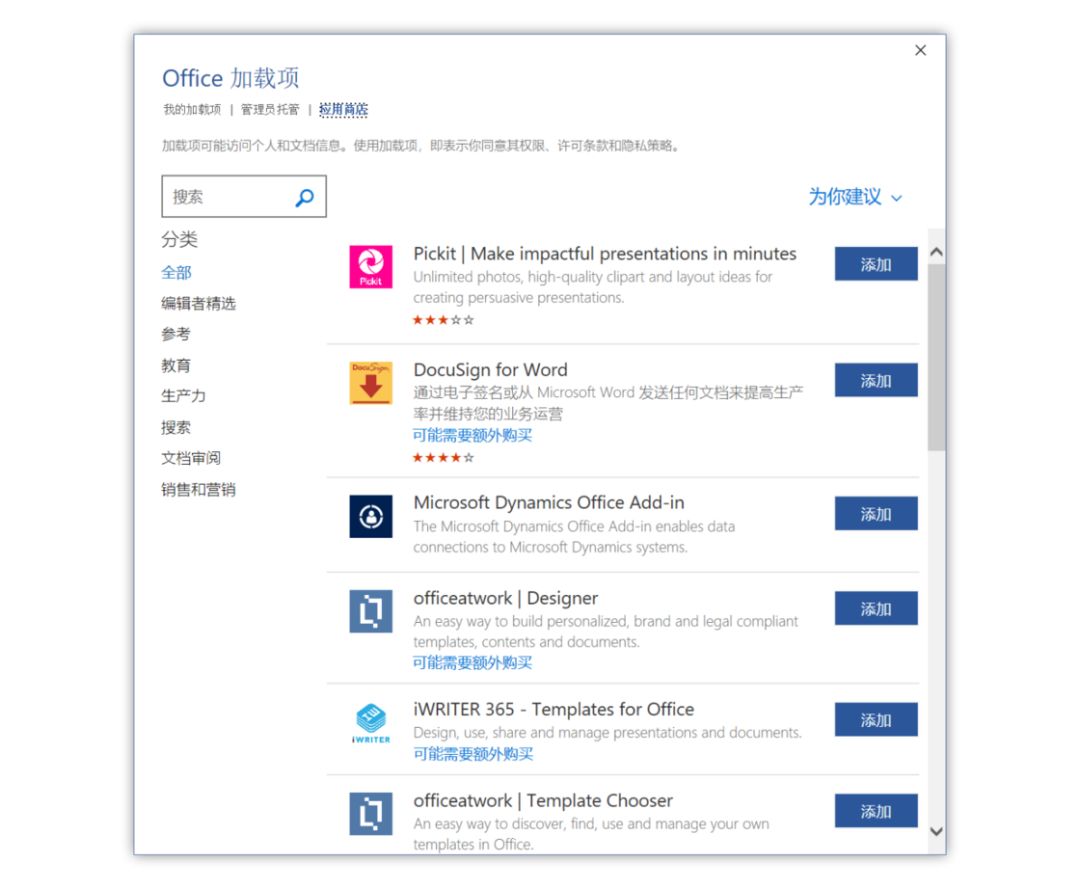Screen dimensions: 1080x889
Task: Click the DocuSign star rating
Action: (443, 457)
